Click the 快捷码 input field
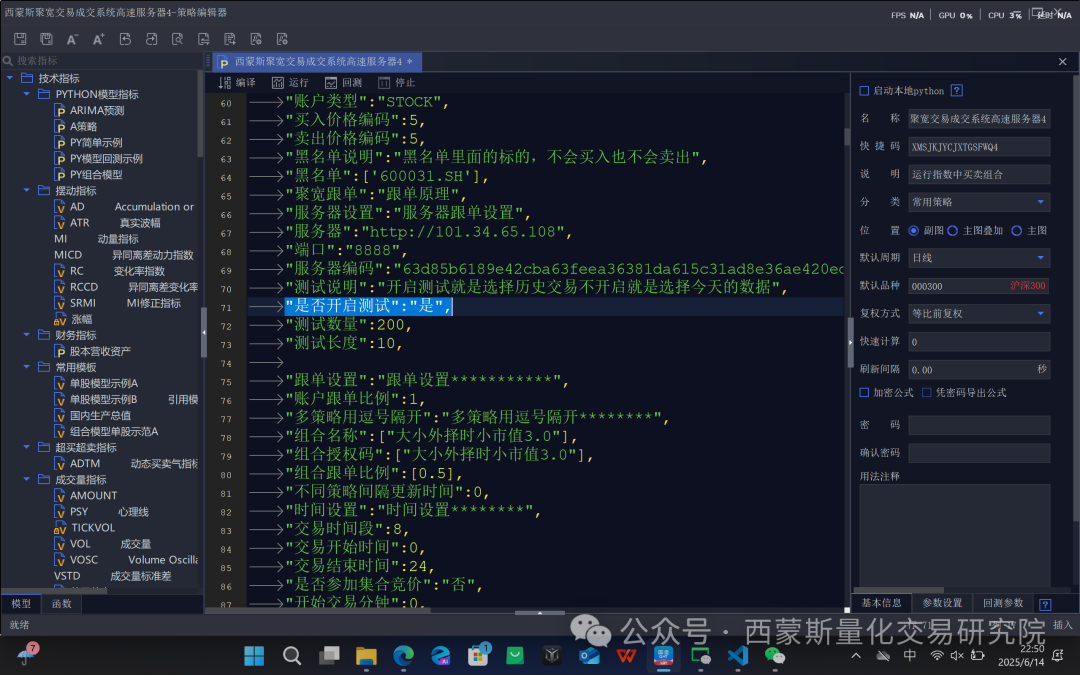The width and height of the screenshot is (1080, 675). click(x=979, y=147)
